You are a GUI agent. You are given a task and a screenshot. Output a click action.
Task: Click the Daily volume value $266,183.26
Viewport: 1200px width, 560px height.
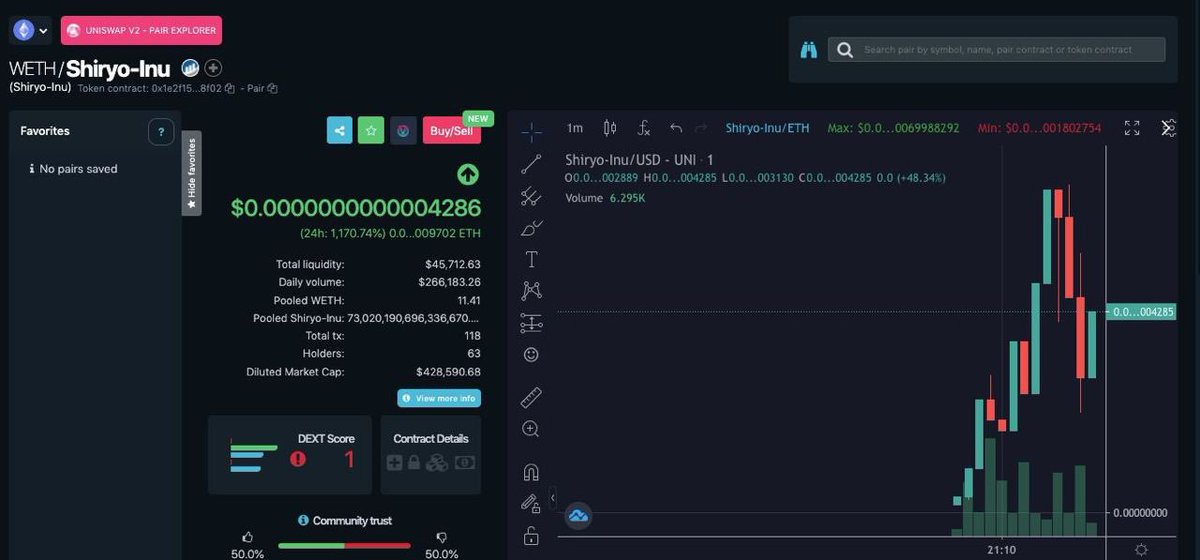point(449,282)
